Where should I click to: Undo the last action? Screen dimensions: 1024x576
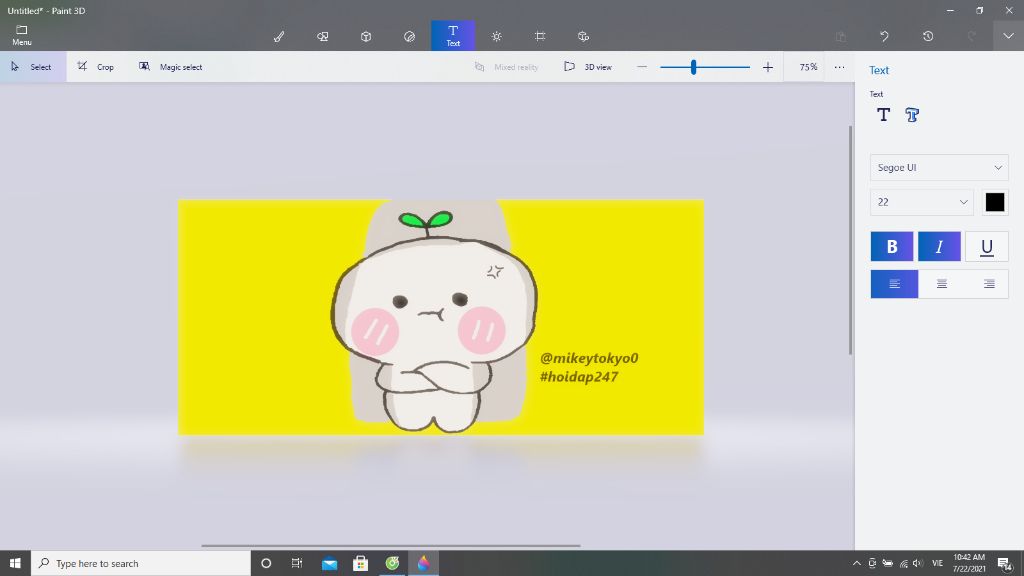884,37
